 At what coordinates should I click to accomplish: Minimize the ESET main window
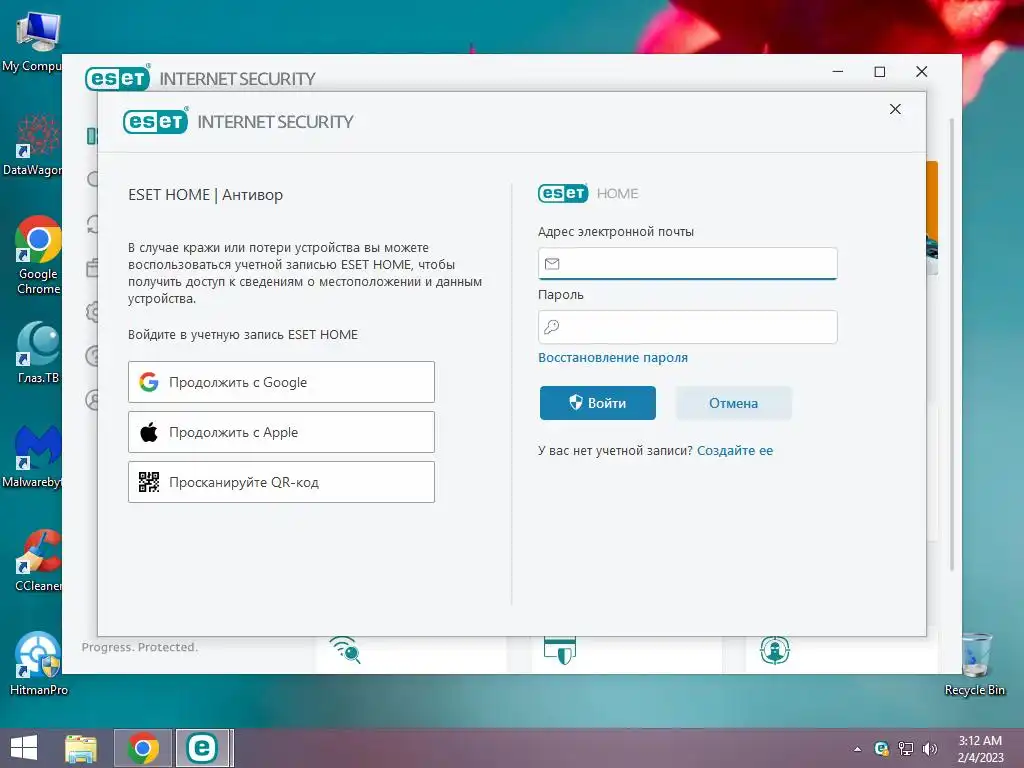[838, 72]
